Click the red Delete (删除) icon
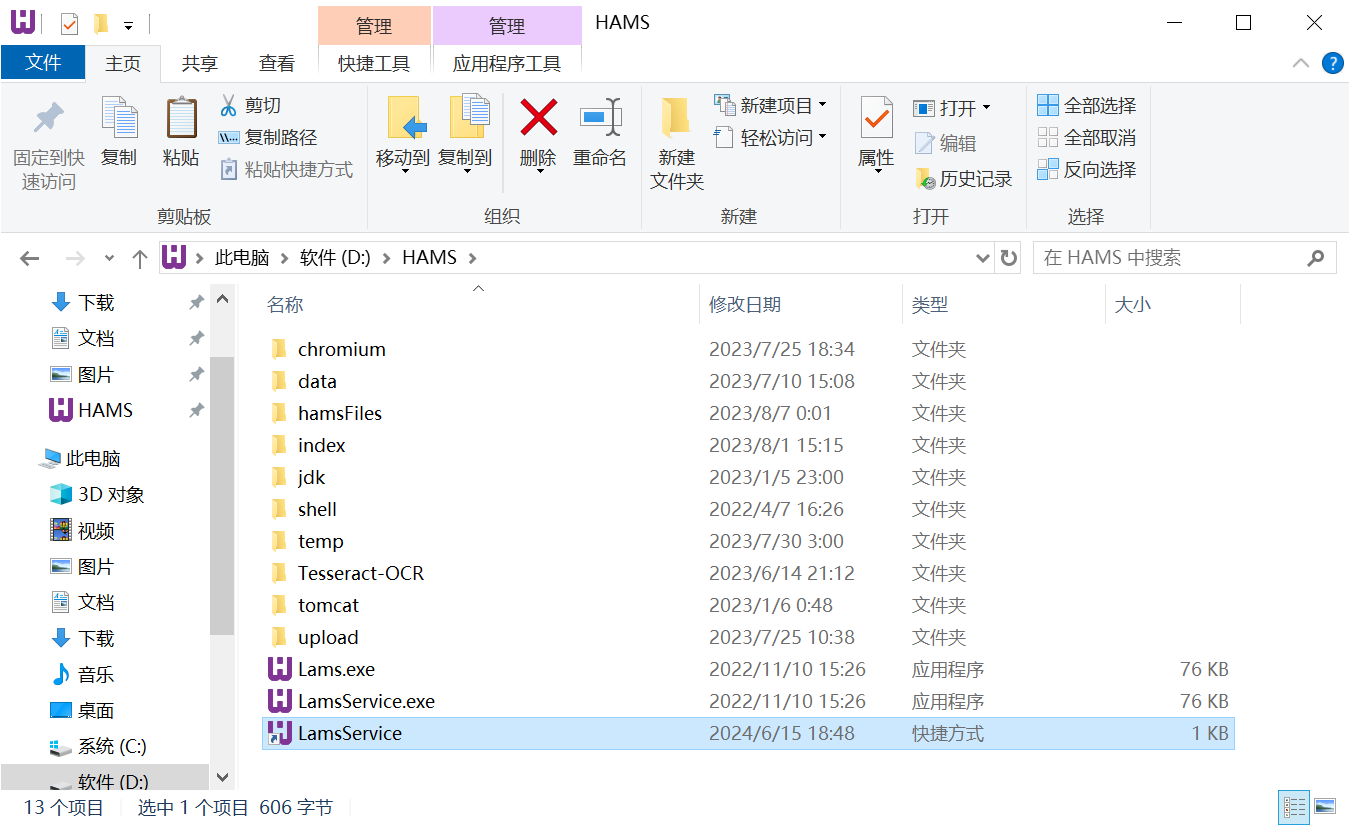 tap(538, 119)
